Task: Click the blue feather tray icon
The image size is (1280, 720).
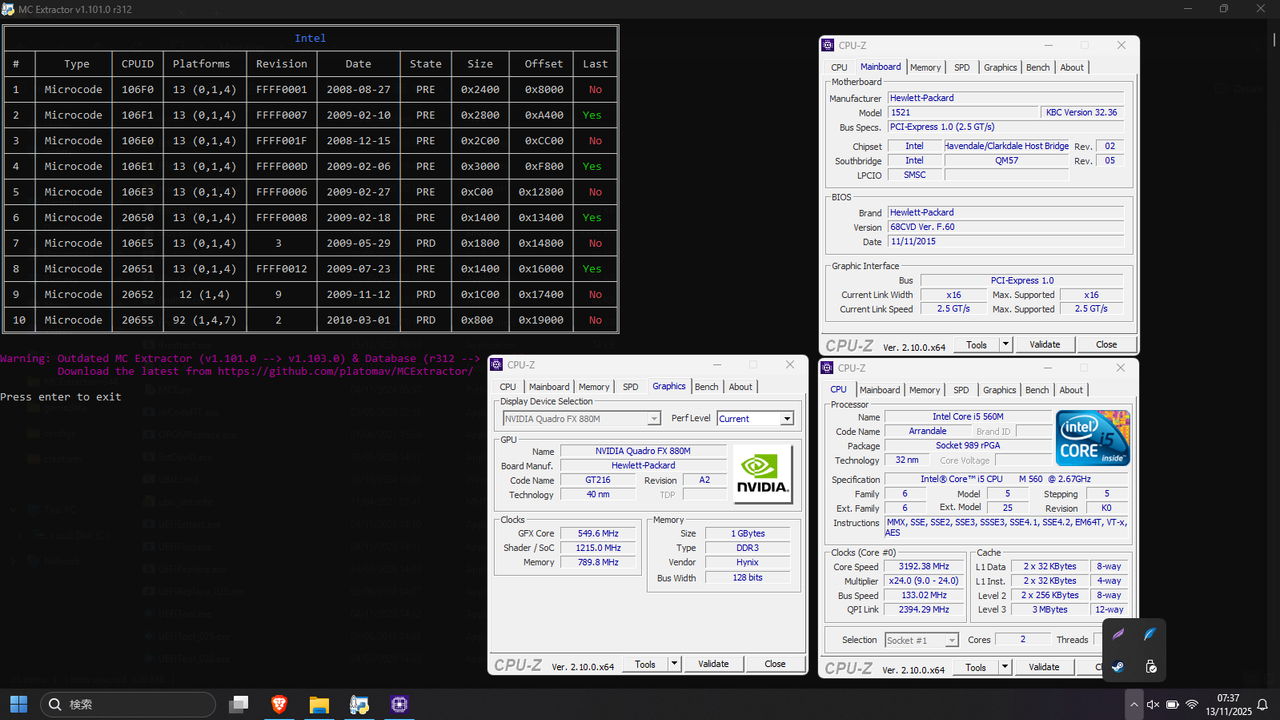Action: click(x=1150, y=635)
